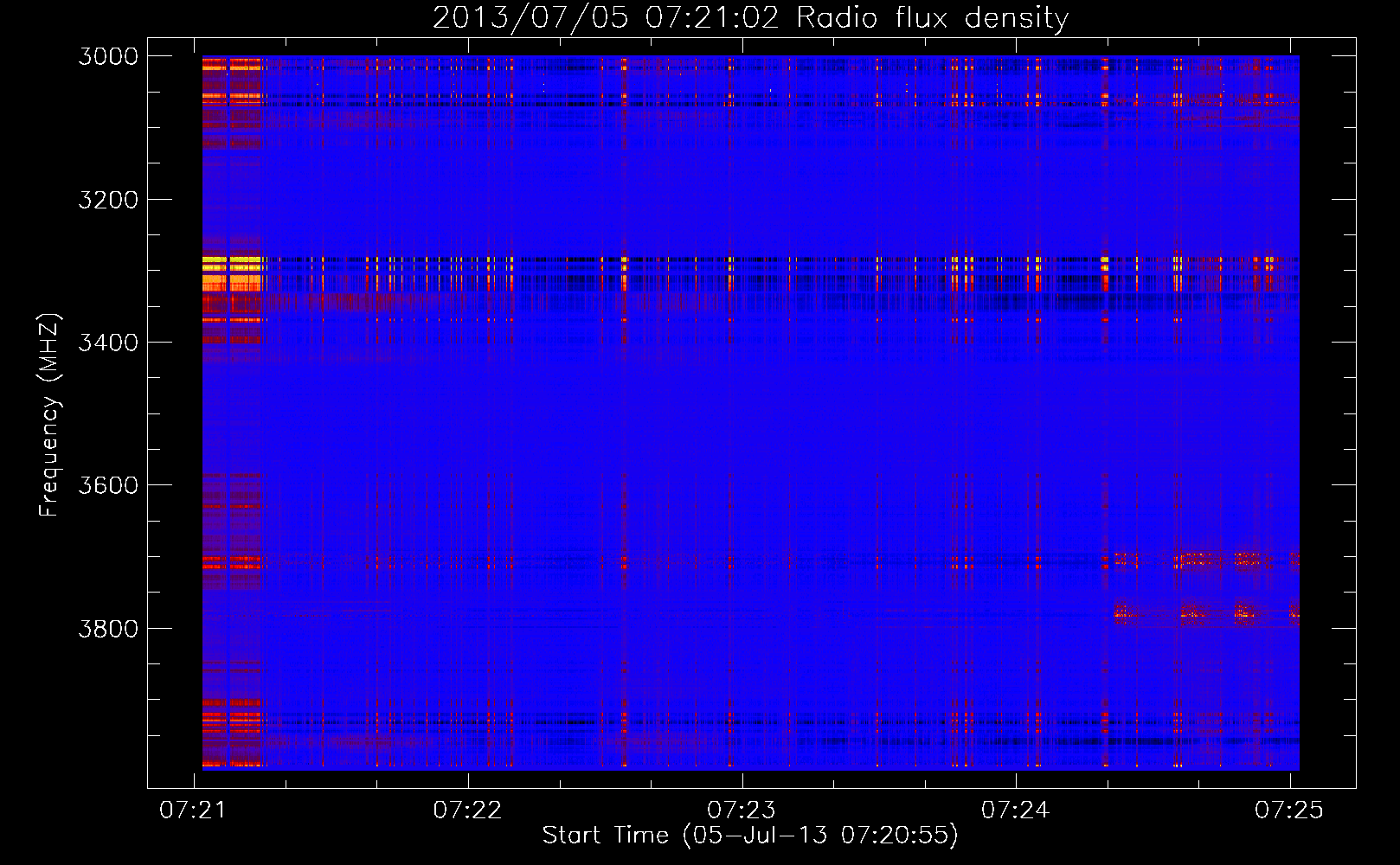Click the 07:23 time tick label
The height and width of the screenshot is (865, 1400).
point(742,810)
